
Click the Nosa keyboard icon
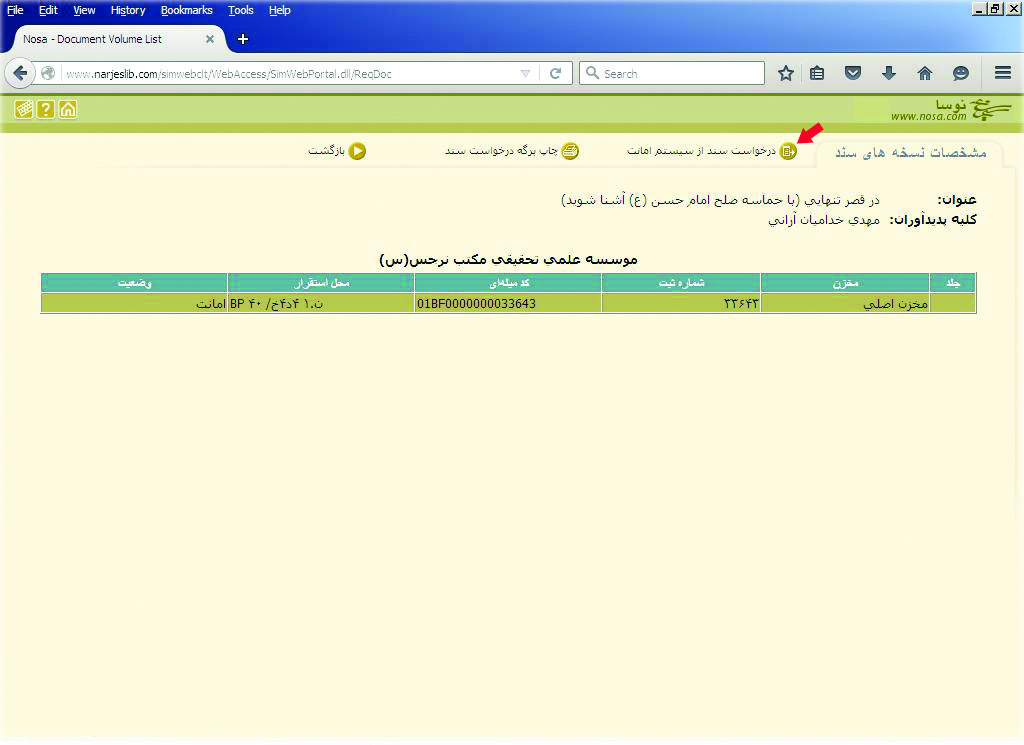click(24, 109)
